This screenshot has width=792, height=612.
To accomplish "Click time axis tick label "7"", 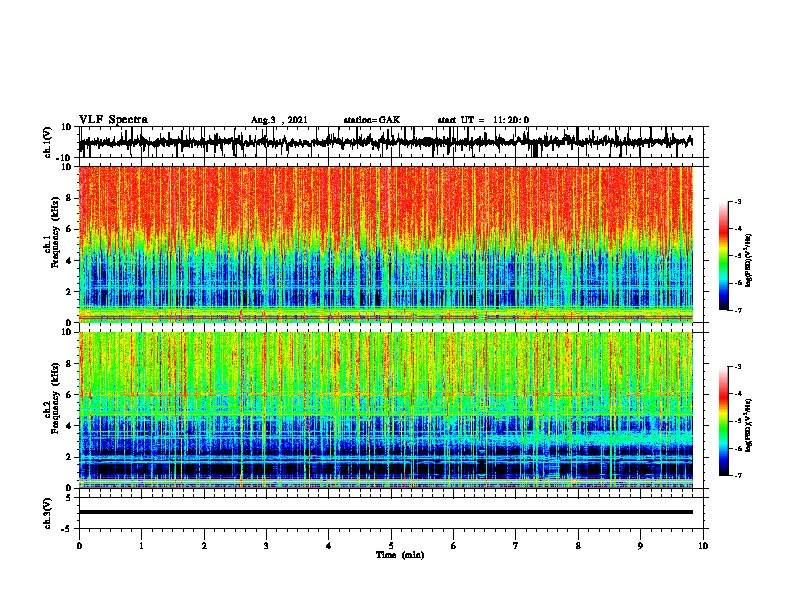I will point(516,546).
